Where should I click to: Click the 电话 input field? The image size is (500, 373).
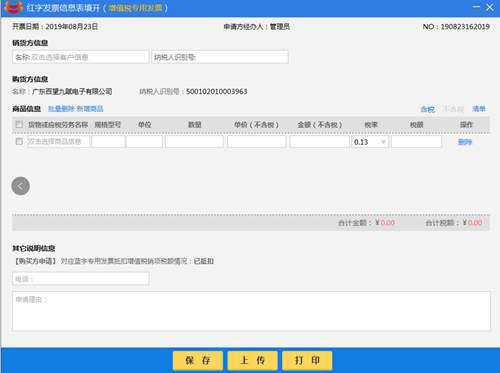(81, 279)
